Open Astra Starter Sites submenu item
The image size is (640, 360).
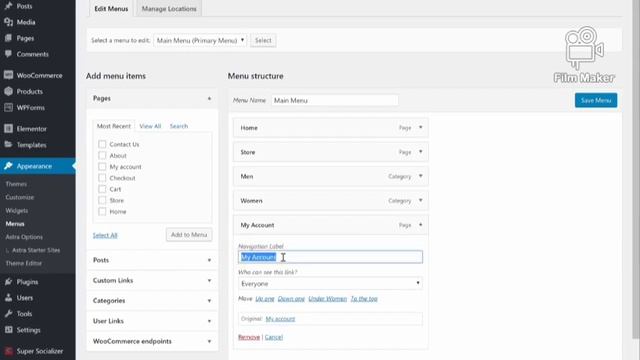[36, 250]
